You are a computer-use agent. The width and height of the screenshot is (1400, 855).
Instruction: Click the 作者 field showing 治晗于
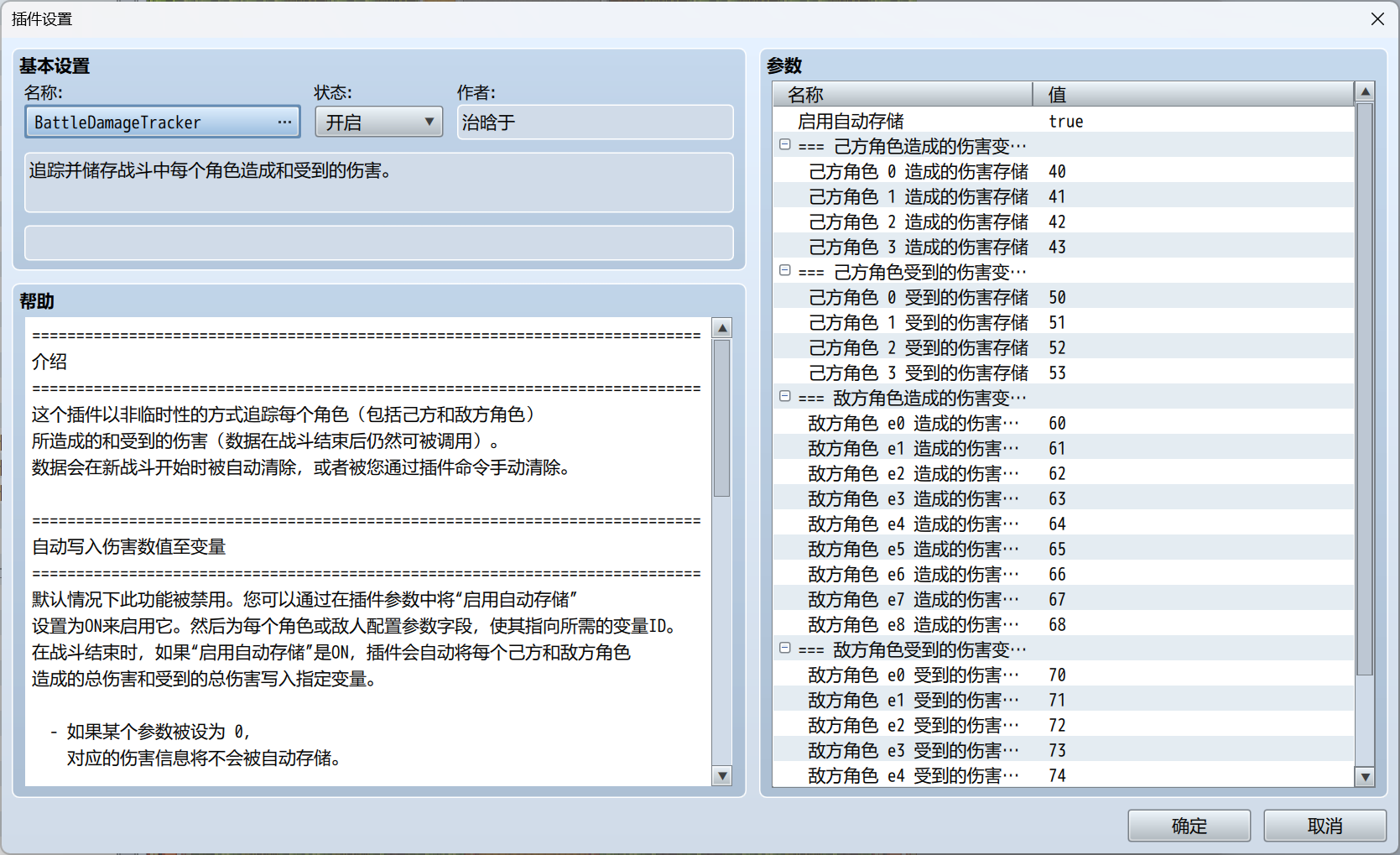point(595,123)
